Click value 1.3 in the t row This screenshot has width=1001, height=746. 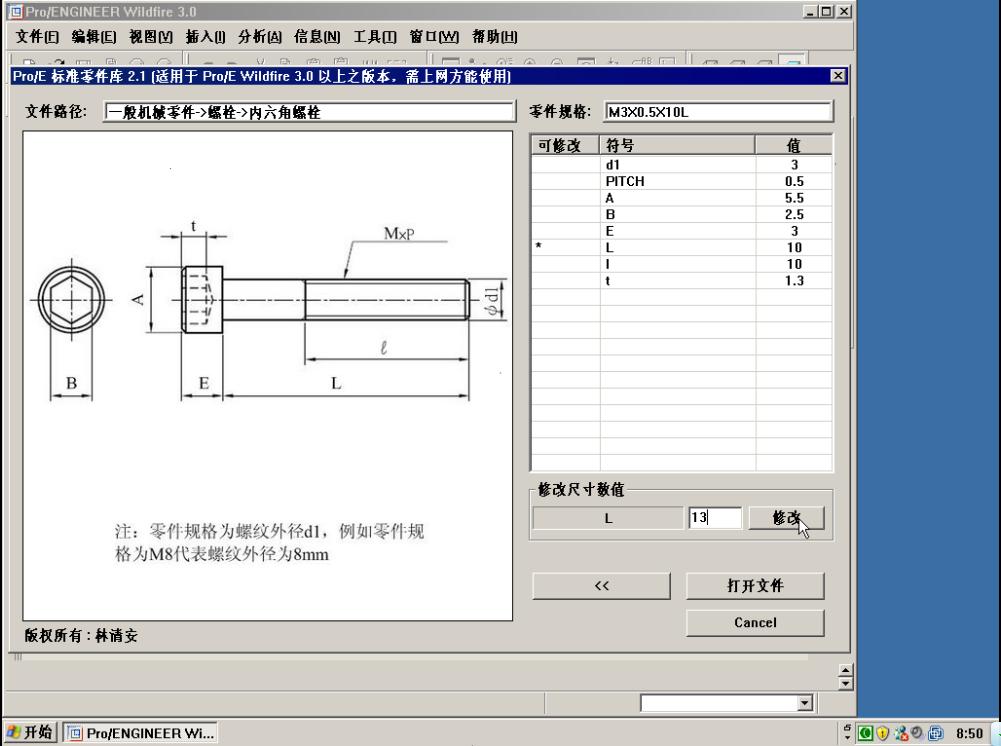click(x=794, y=281)
